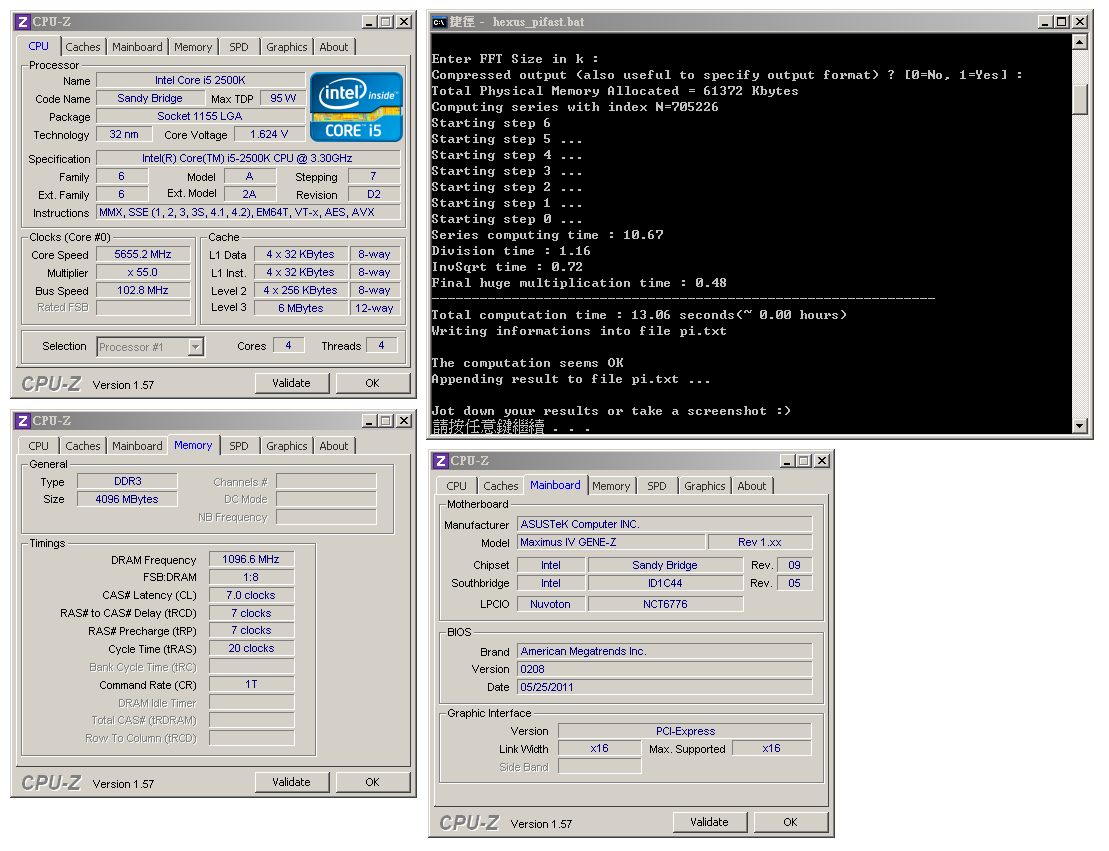
Task: Click the BIOS Brand 'American Megatrends Inc.'
Action: click(x=665, y=652)
